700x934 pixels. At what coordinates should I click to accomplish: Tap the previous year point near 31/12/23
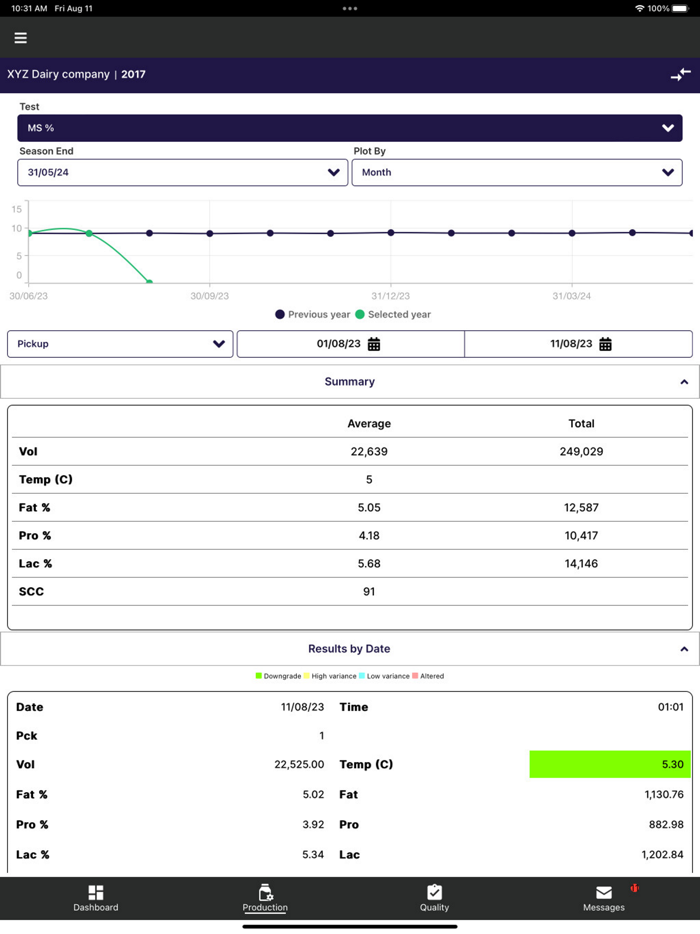pyautogui.click(x=391, y=233)
